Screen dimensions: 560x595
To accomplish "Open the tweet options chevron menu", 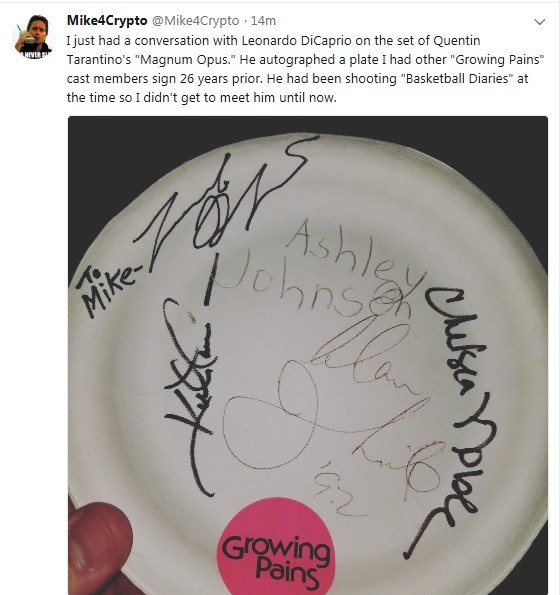I will click(x=539, y=22).
